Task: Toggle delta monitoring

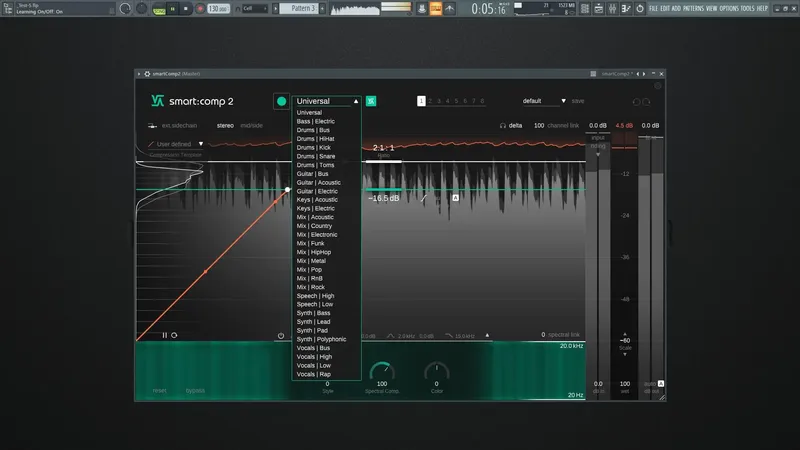Action: pos(515,126)
